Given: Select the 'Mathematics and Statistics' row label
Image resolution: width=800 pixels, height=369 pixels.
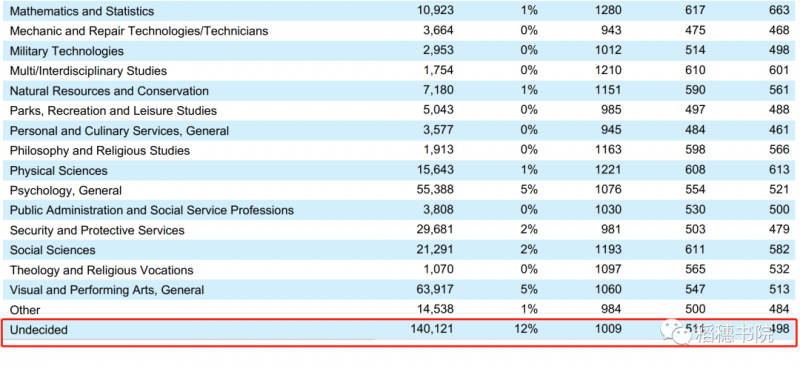Looking at the screenshot, I should (x=82, y=11).
